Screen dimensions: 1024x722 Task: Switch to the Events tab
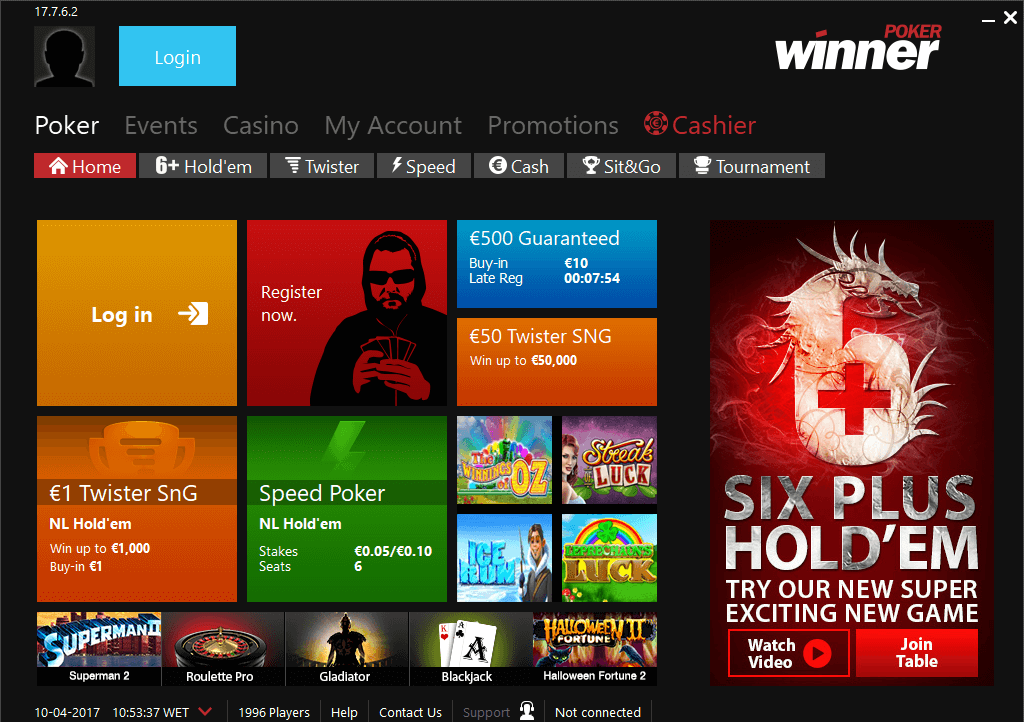[161, 125]
